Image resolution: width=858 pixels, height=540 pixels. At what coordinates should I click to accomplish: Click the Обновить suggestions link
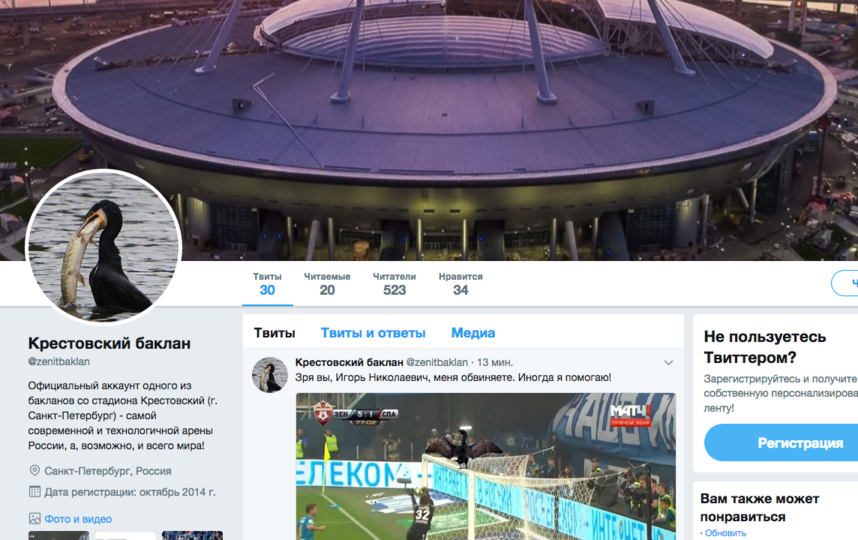(x=725, y=533)
